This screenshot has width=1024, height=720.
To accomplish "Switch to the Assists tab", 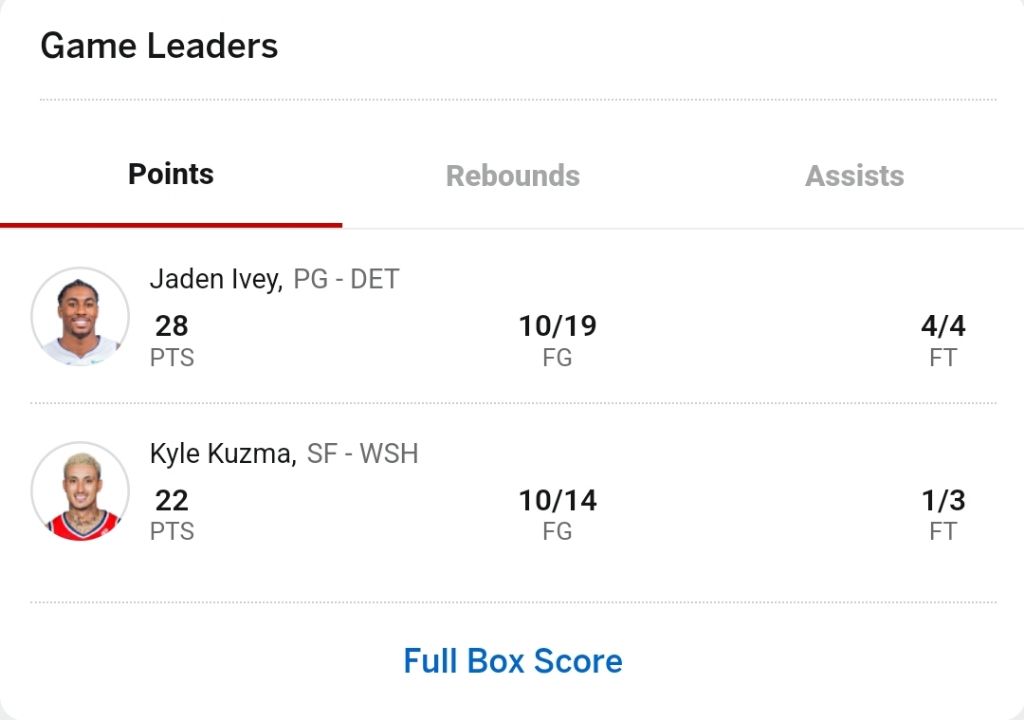I will point(854,176).
